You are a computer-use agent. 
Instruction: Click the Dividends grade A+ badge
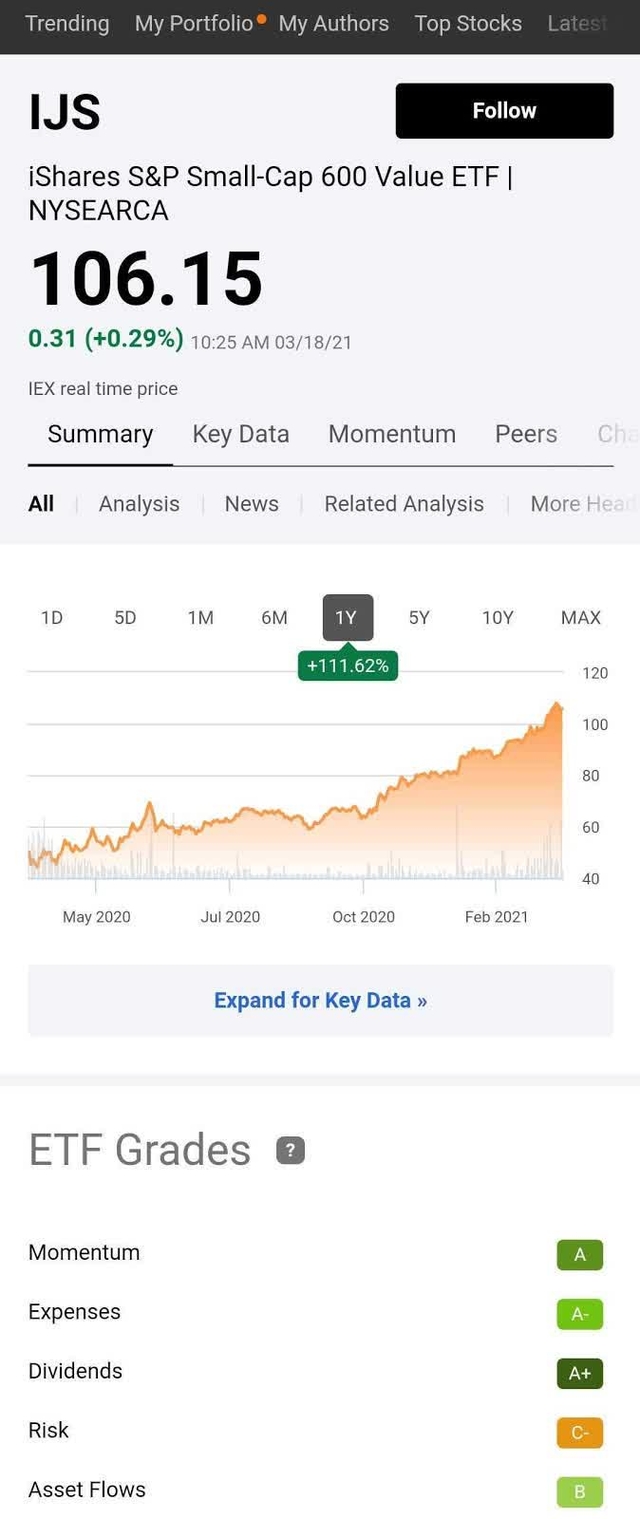point(580,1373)
